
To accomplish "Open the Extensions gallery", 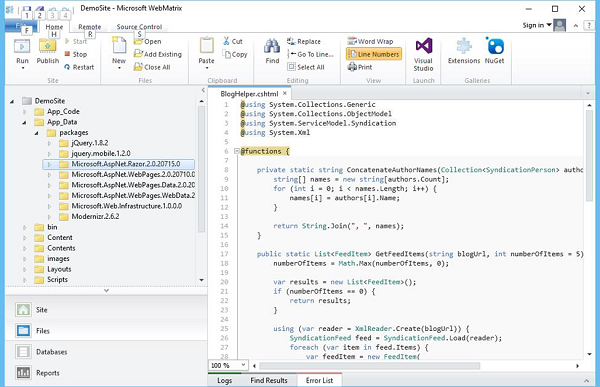I will (464, 46).
